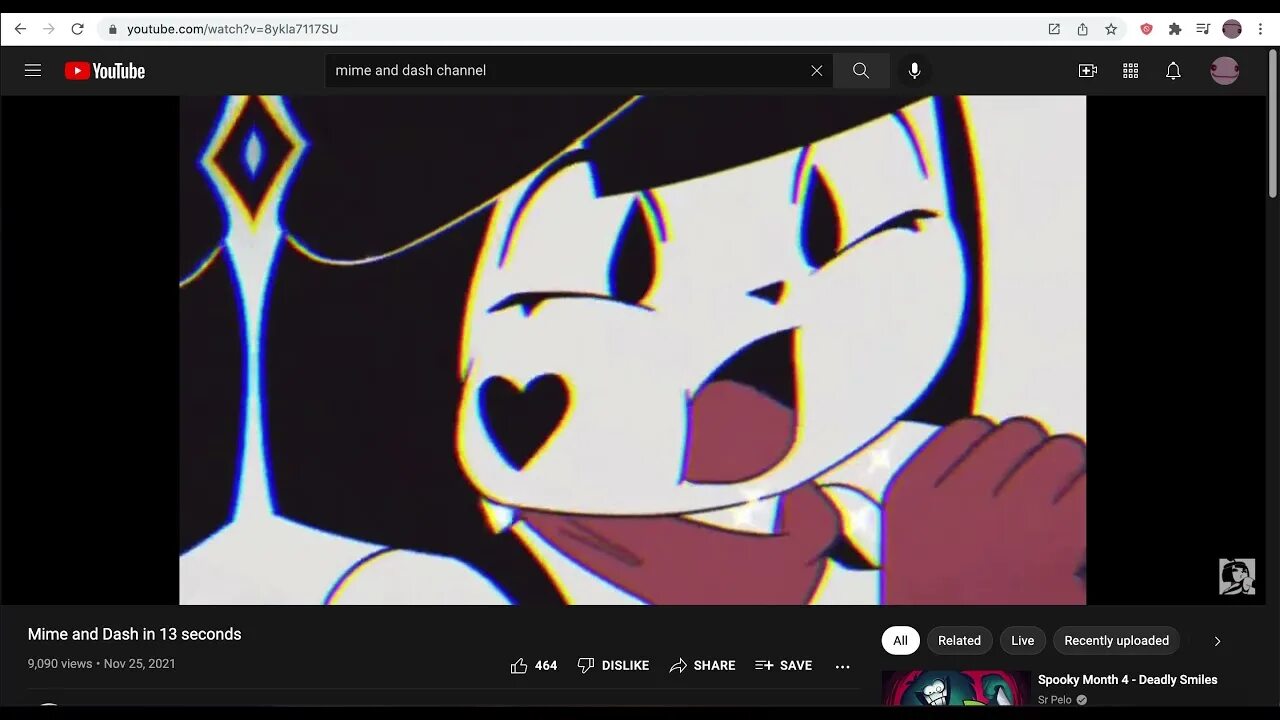This screenshot has width=1280, height=720.
Task: Select the YouTube URL in address bar
Action: click(x=232, y=29)
